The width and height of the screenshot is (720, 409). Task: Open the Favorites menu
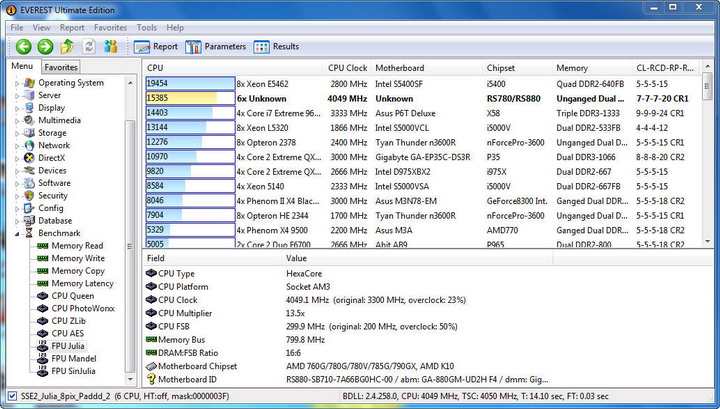[x=110, y=28]
